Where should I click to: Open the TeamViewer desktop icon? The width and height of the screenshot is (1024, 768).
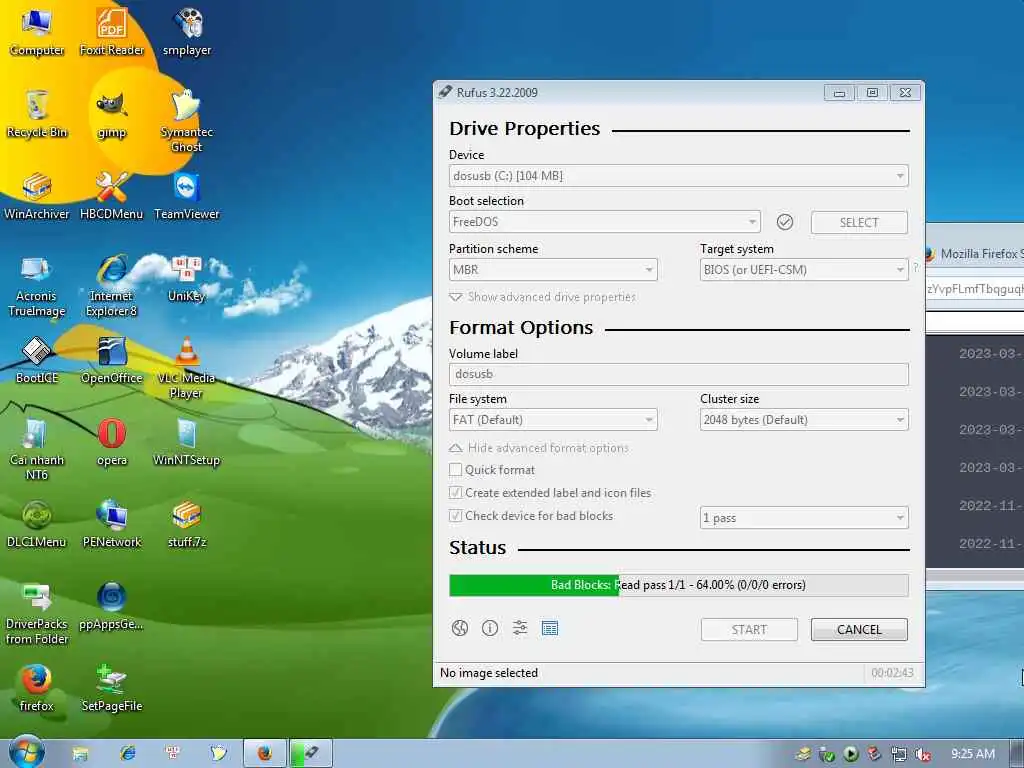187,196
